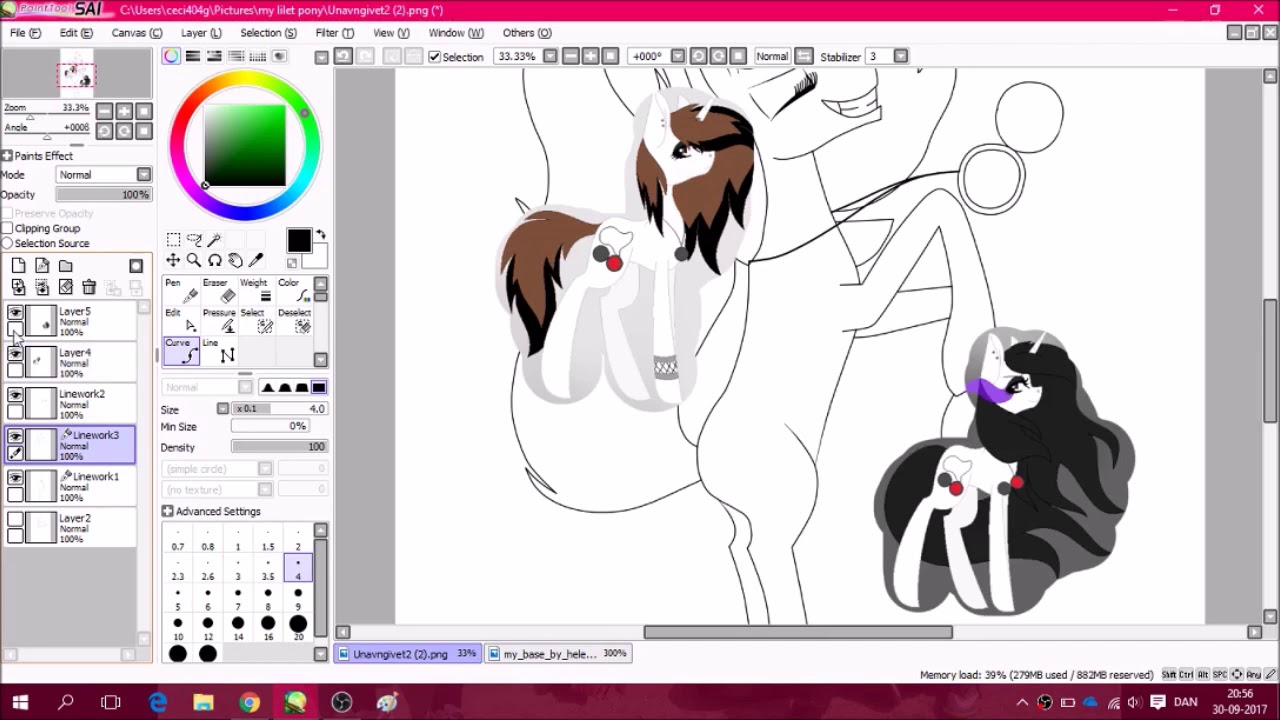Click the Undo button in toolbar
Image resolution: width=1280 pixels, height=720 pixels.
coord(343,57)
